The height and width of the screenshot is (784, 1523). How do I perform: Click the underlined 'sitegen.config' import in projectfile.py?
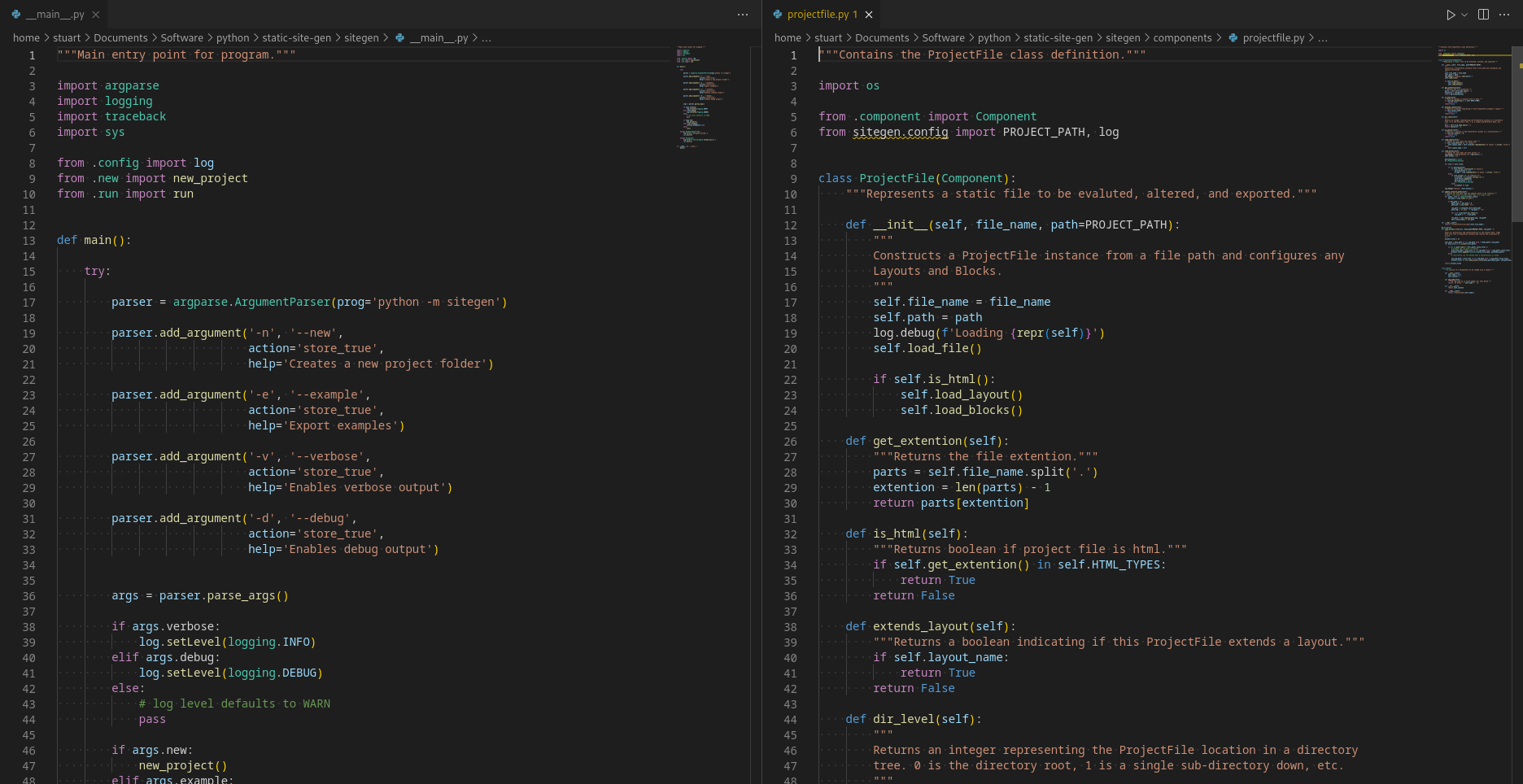(901, 132)
